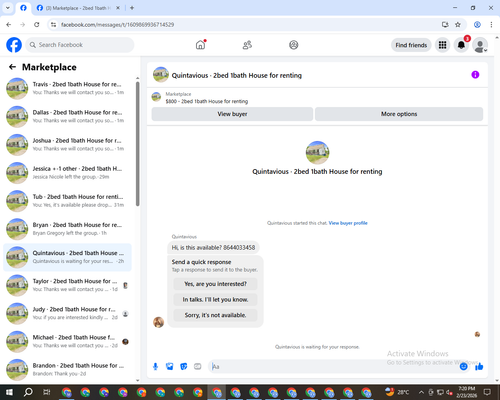The width and height of the screenshot is (500, 400).
Task: Open Windows taskbar search
Action: click(28, 392)
